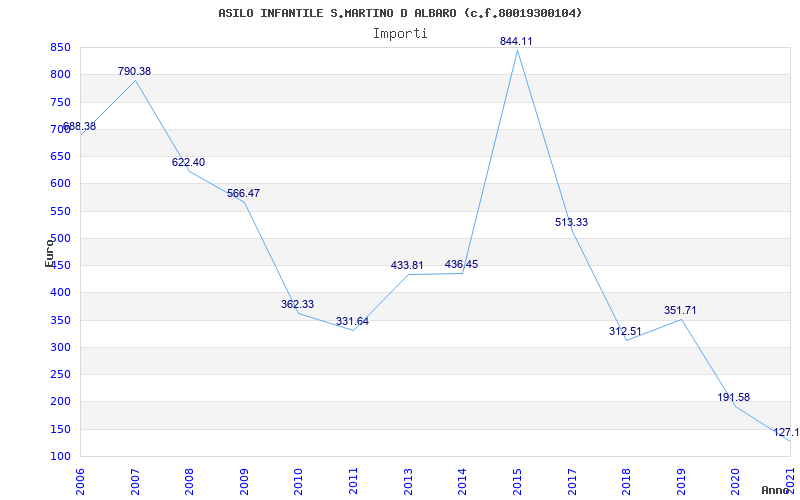
Task: Click the 362.33 data label
Action: coord(297,304)
